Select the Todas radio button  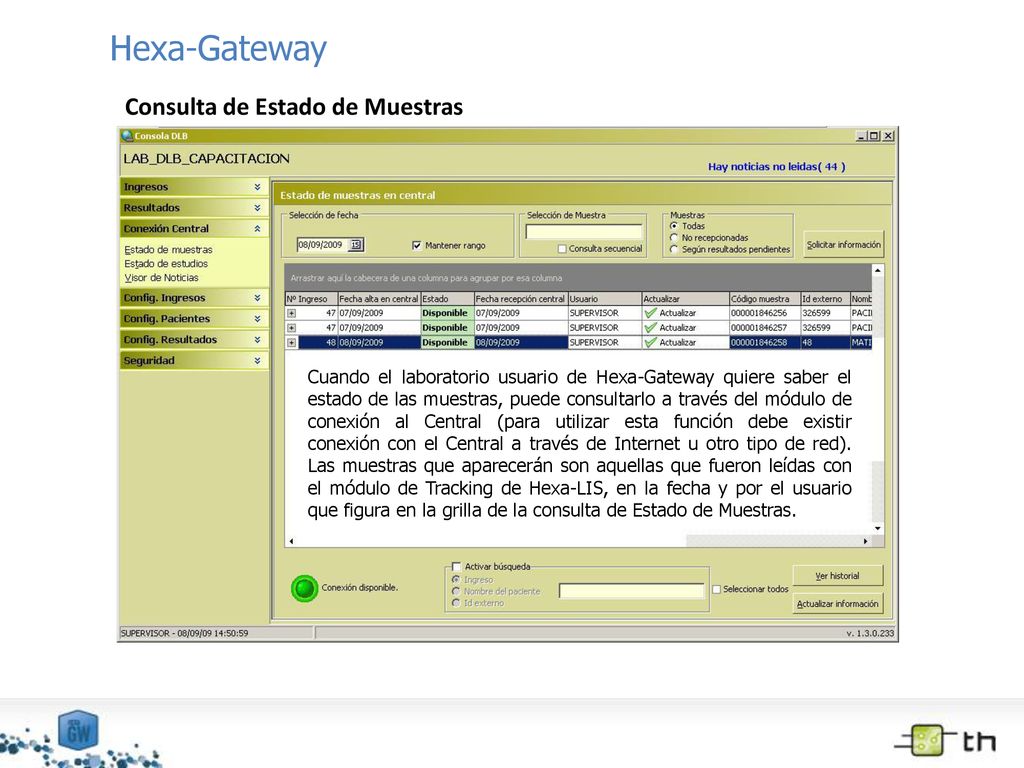click(x=674, y=226)
